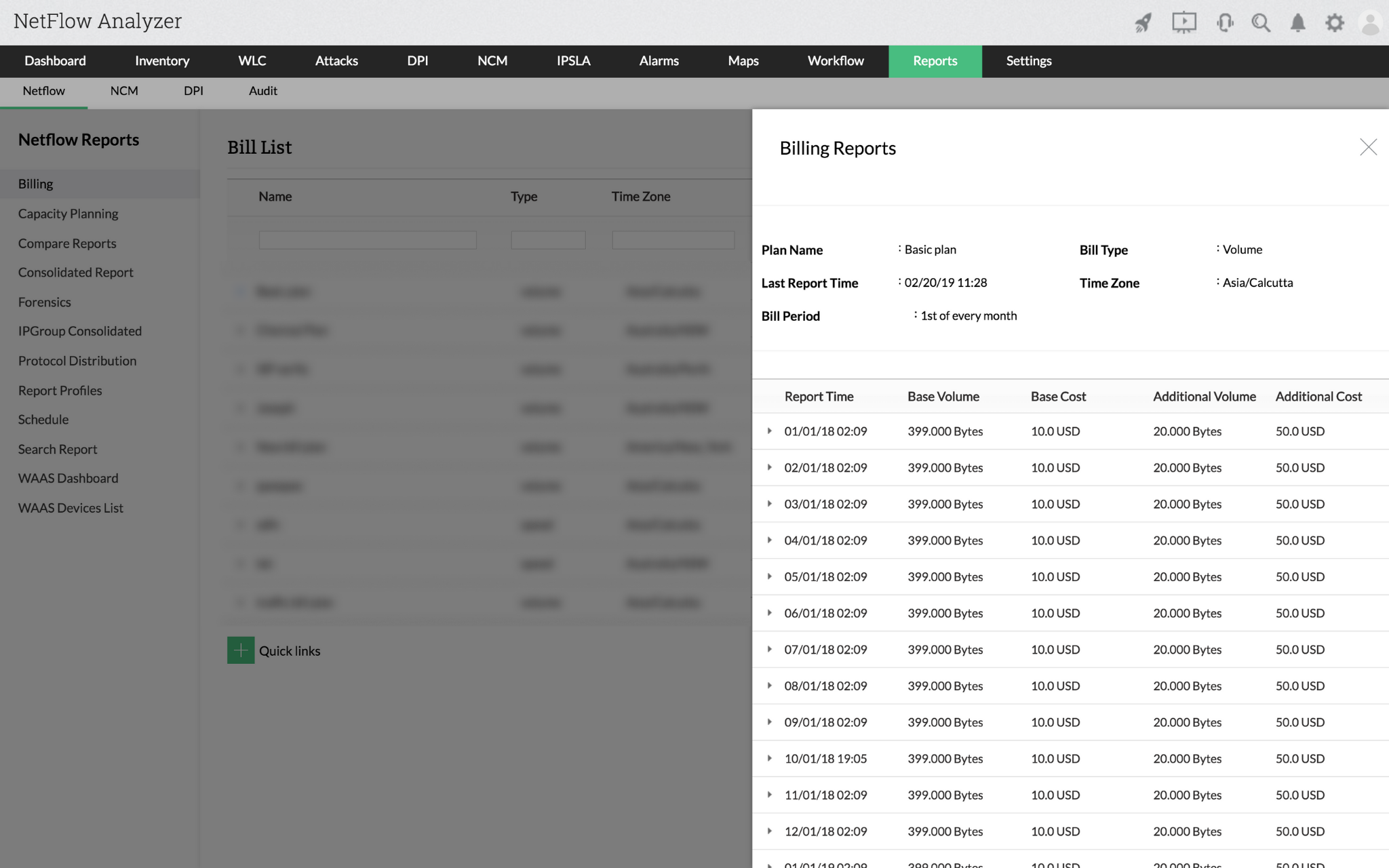Open the search magnifier icon

[1261, 23]
